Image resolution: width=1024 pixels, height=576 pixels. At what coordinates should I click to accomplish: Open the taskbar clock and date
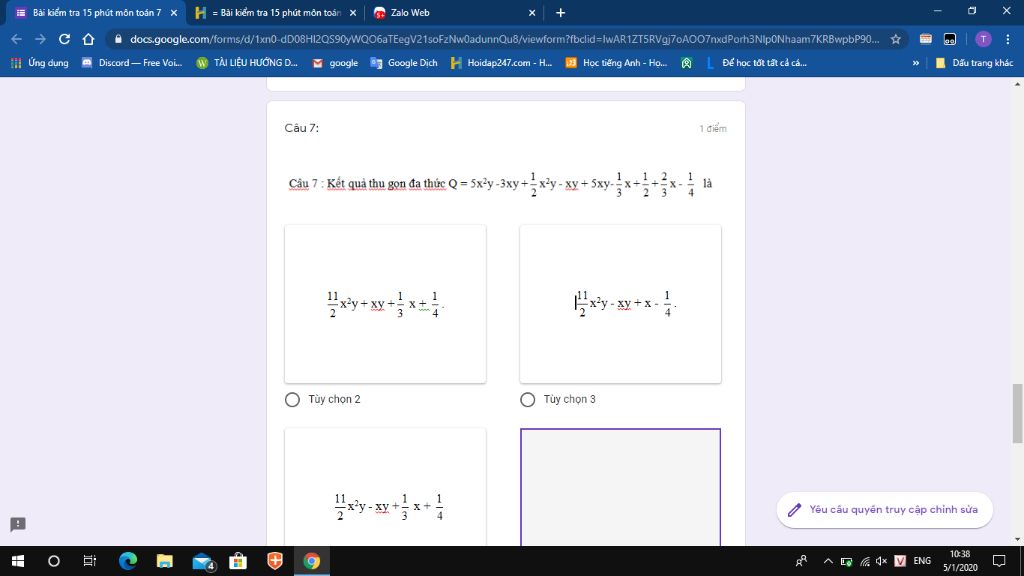[960, 561]
